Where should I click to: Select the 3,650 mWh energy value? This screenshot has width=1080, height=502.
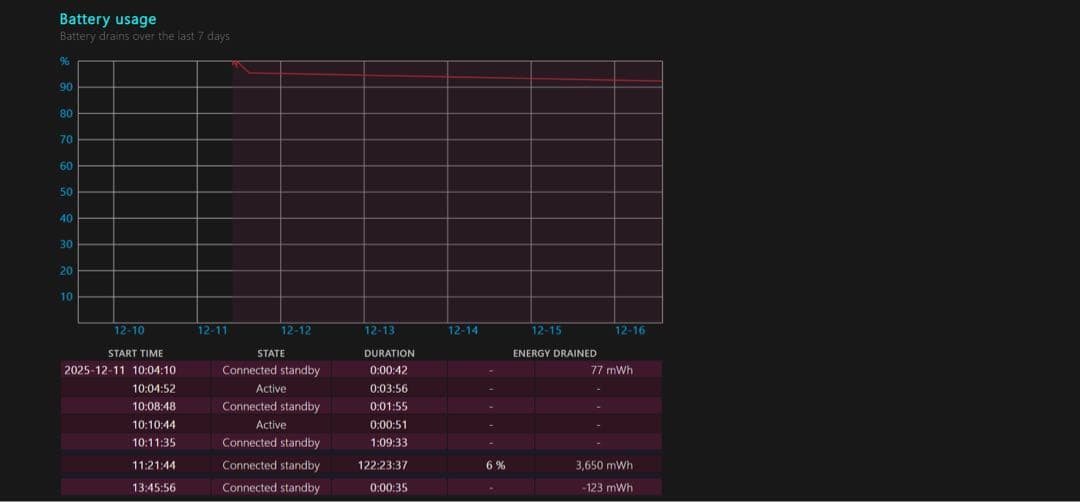(x=604, y=465)
